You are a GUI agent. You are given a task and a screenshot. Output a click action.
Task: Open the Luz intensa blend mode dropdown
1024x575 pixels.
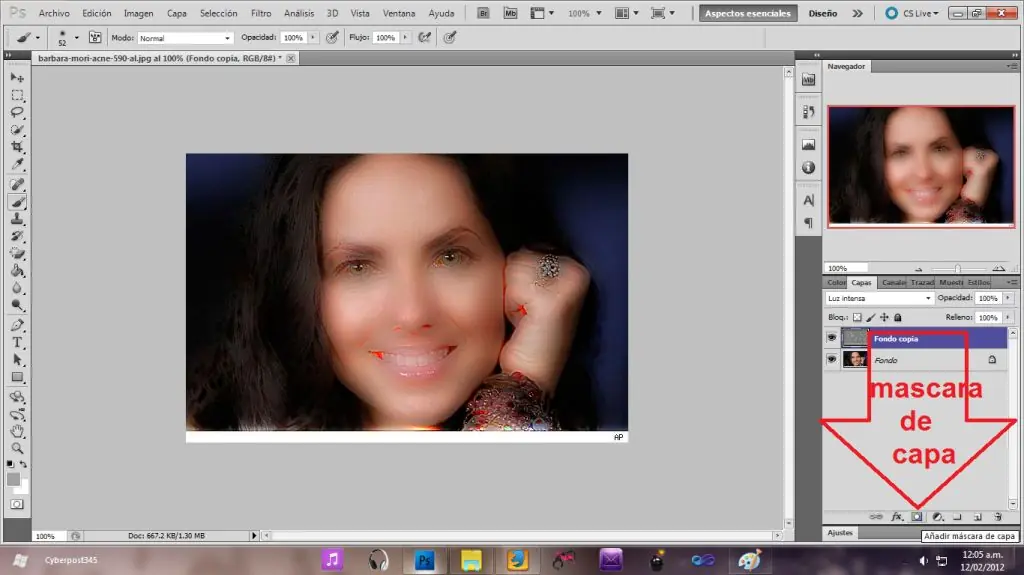(x=880, y=298)
